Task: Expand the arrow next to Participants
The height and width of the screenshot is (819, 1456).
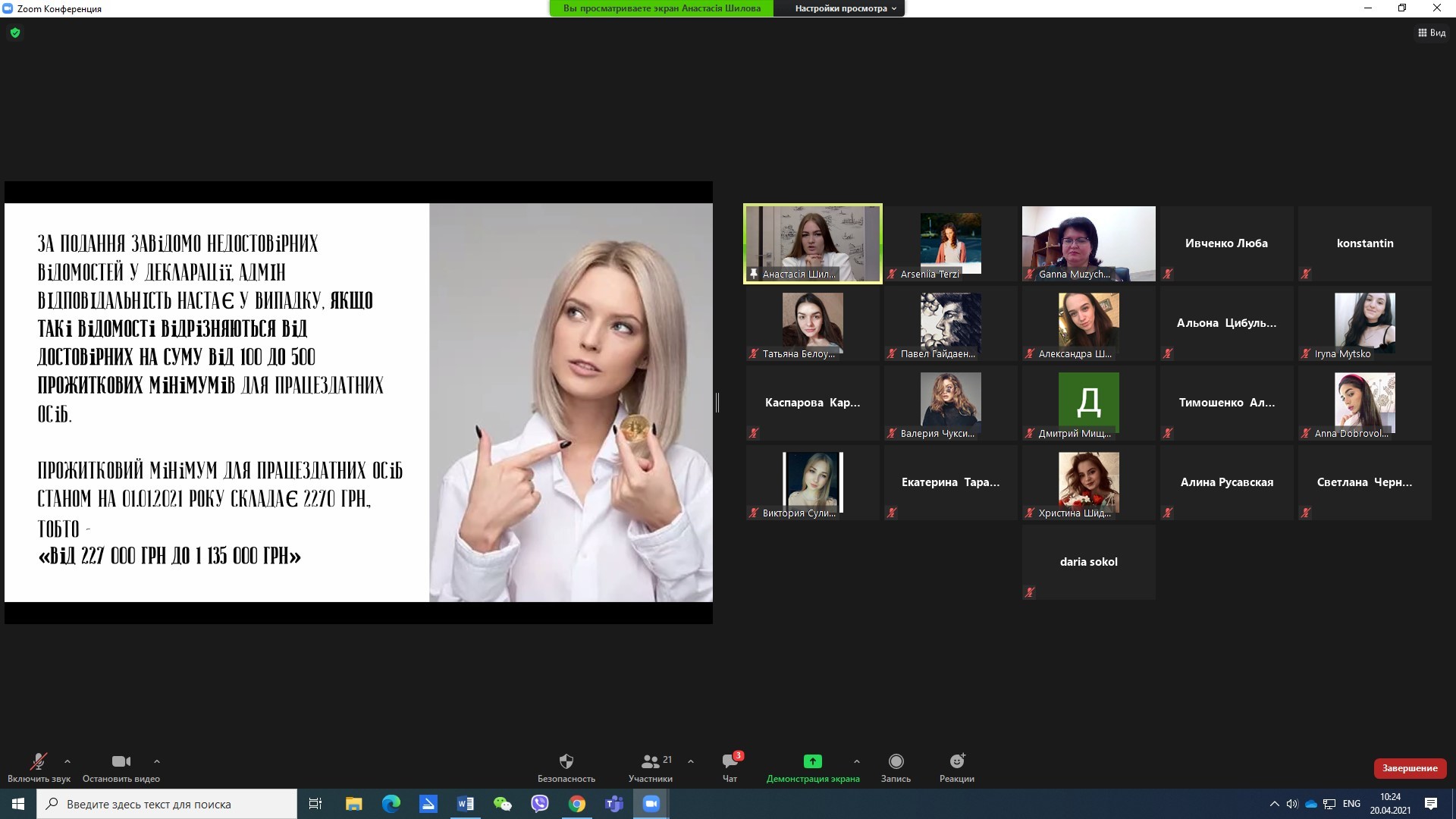Action: pos(690,761)
